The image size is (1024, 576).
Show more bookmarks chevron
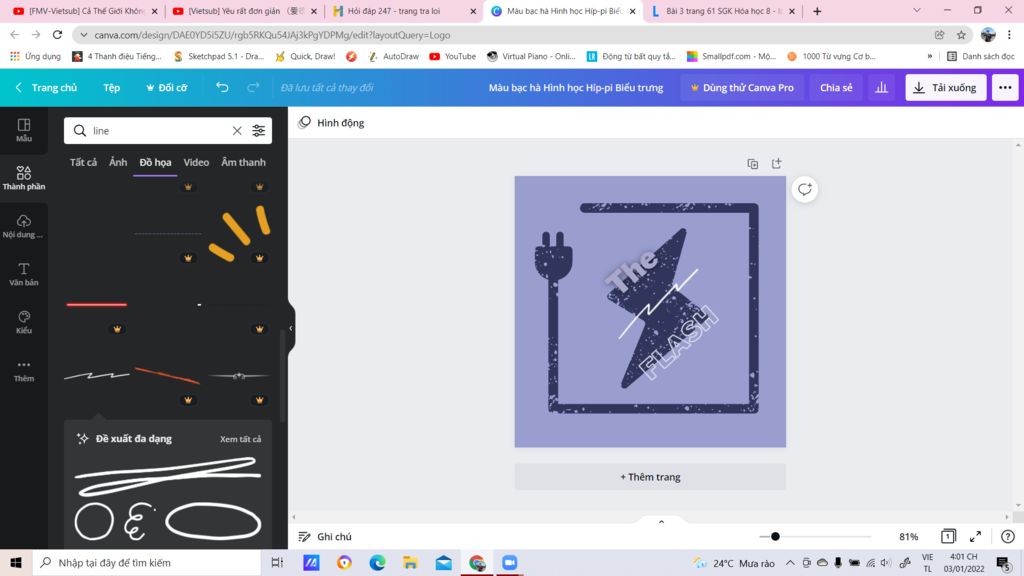click(930, 56)
